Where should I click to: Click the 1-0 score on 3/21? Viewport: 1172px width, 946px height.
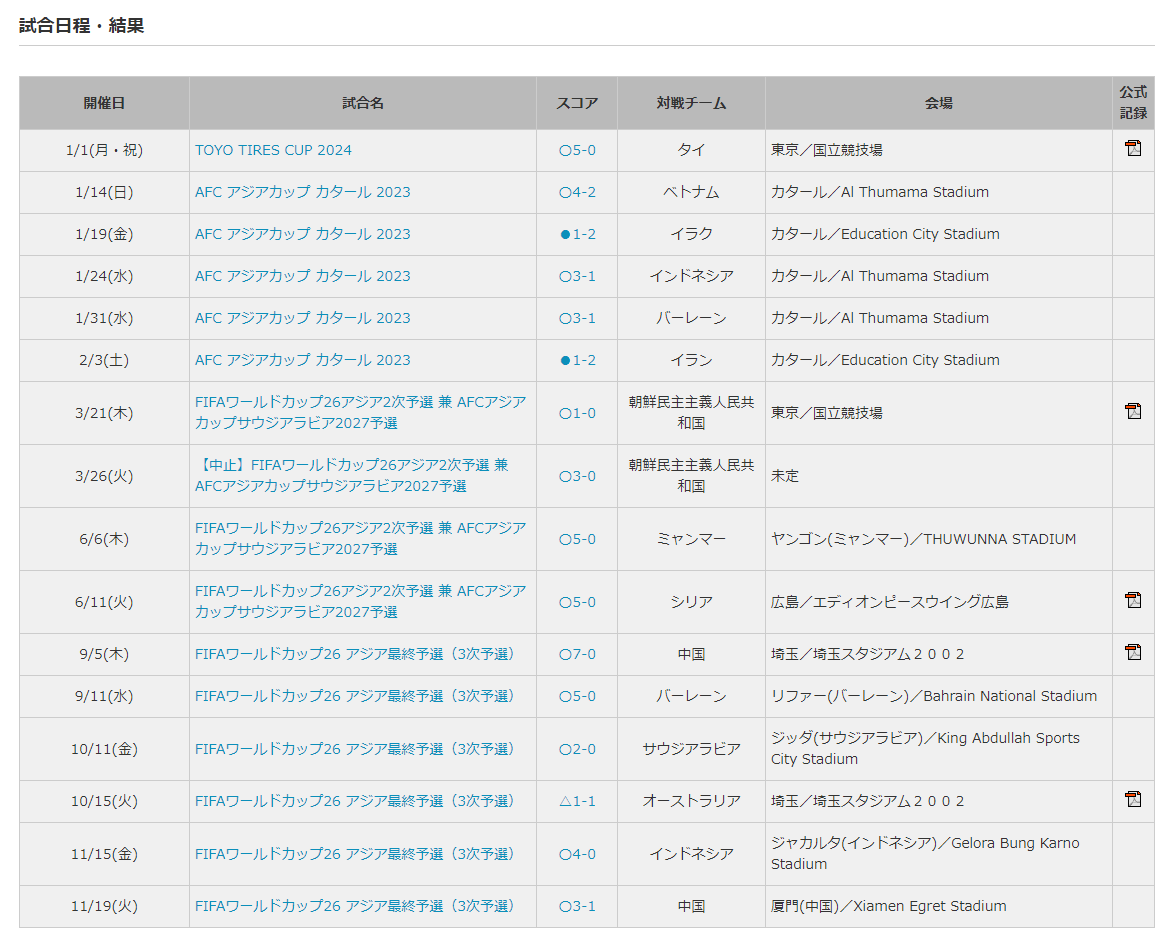pyautogui.click(x=577, y=412)
